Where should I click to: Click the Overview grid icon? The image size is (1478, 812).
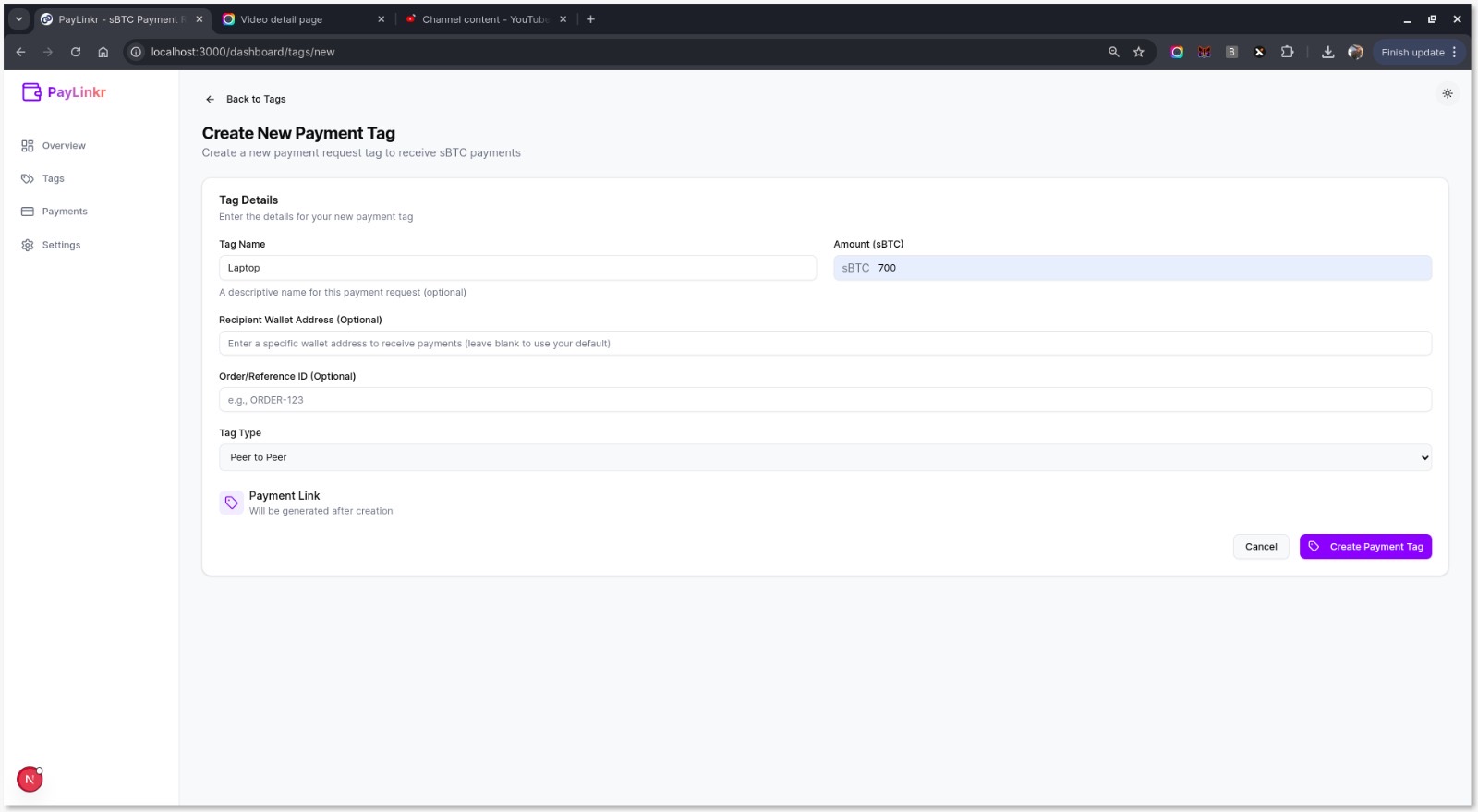click(x=28, y=146)
